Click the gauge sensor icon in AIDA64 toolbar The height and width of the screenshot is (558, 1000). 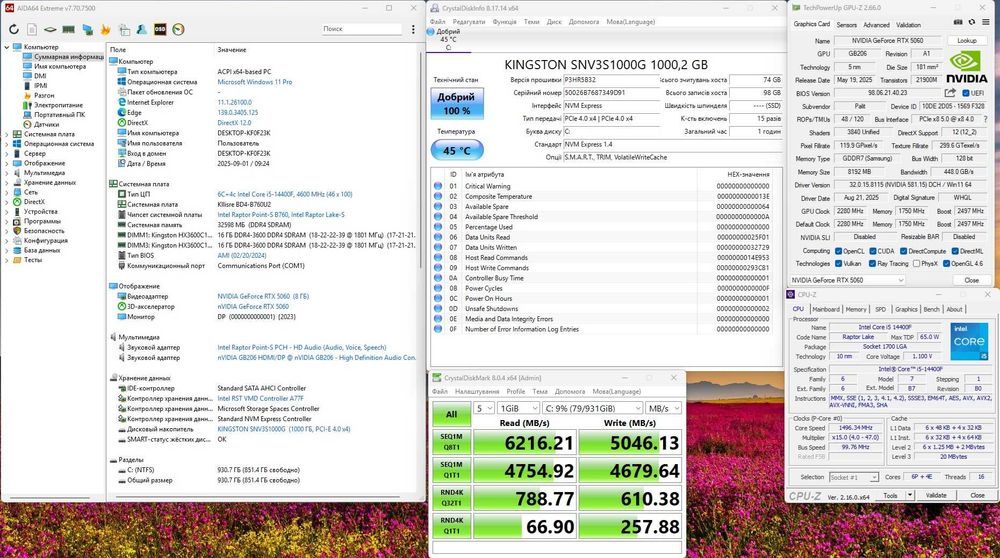click(x=179, y=29)
